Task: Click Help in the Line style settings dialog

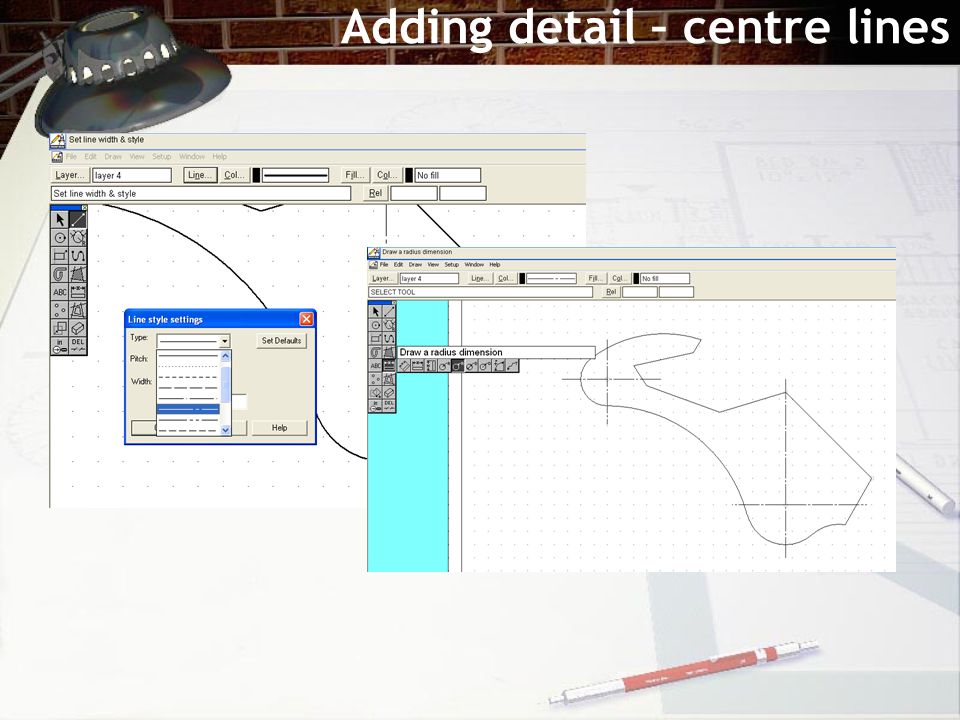Action: click(x=279, y=427)
